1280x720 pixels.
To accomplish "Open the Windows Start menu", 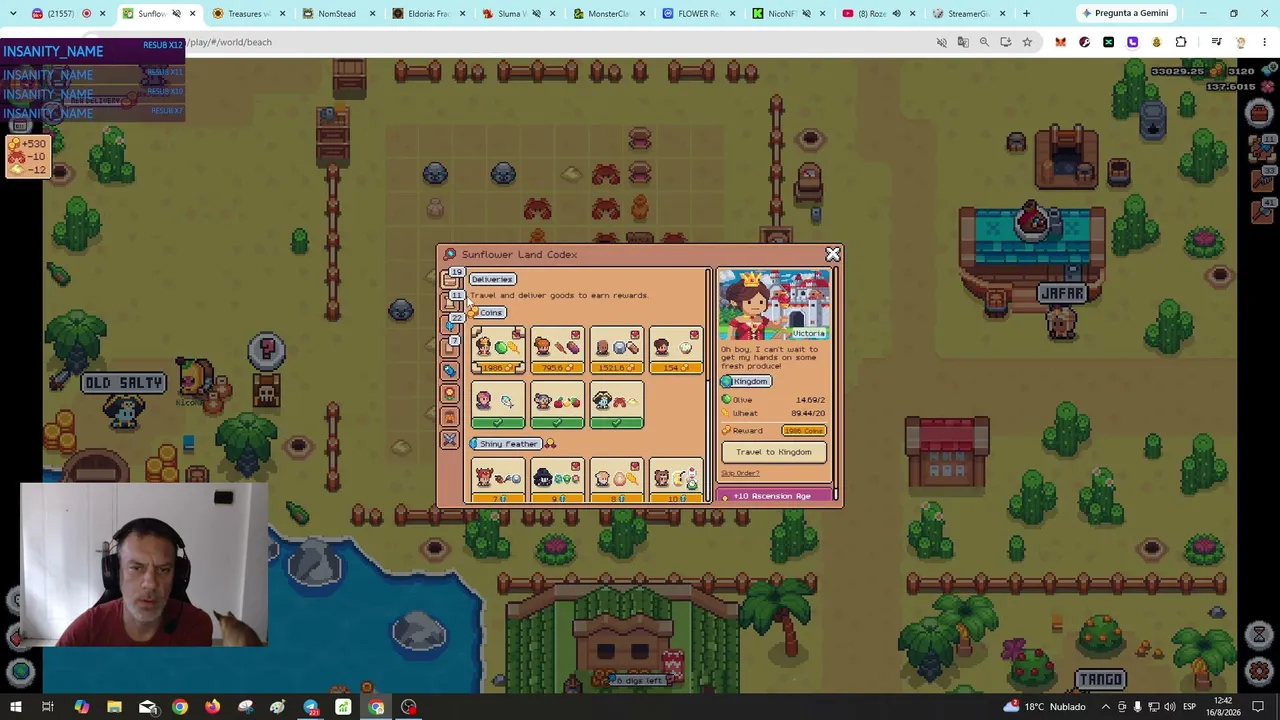I will pos(15,707).
